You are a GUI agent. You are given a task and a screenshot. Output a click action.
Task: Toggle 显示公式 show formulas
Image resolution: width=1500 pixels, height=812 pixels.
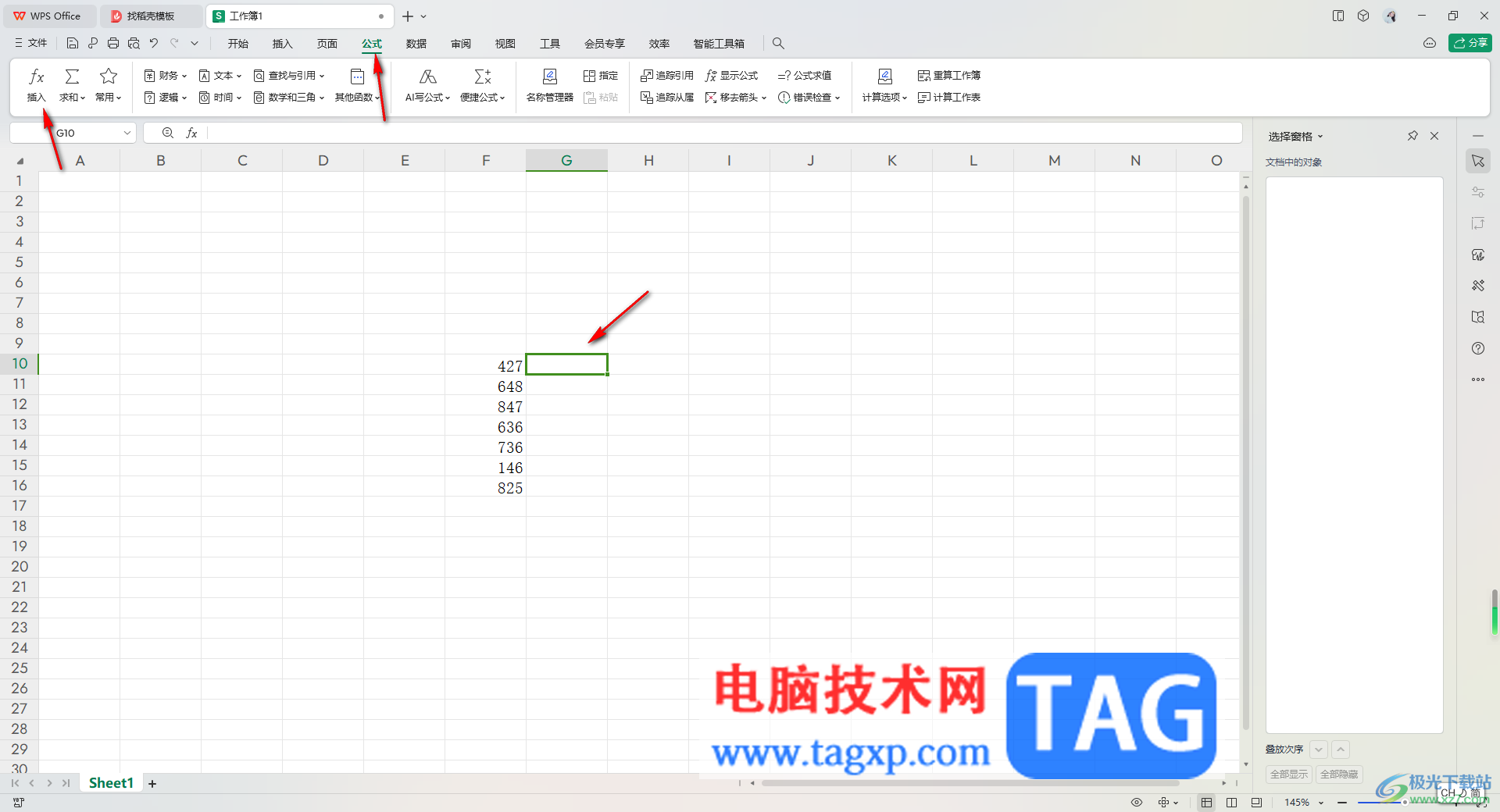click(x=731, y=76)
